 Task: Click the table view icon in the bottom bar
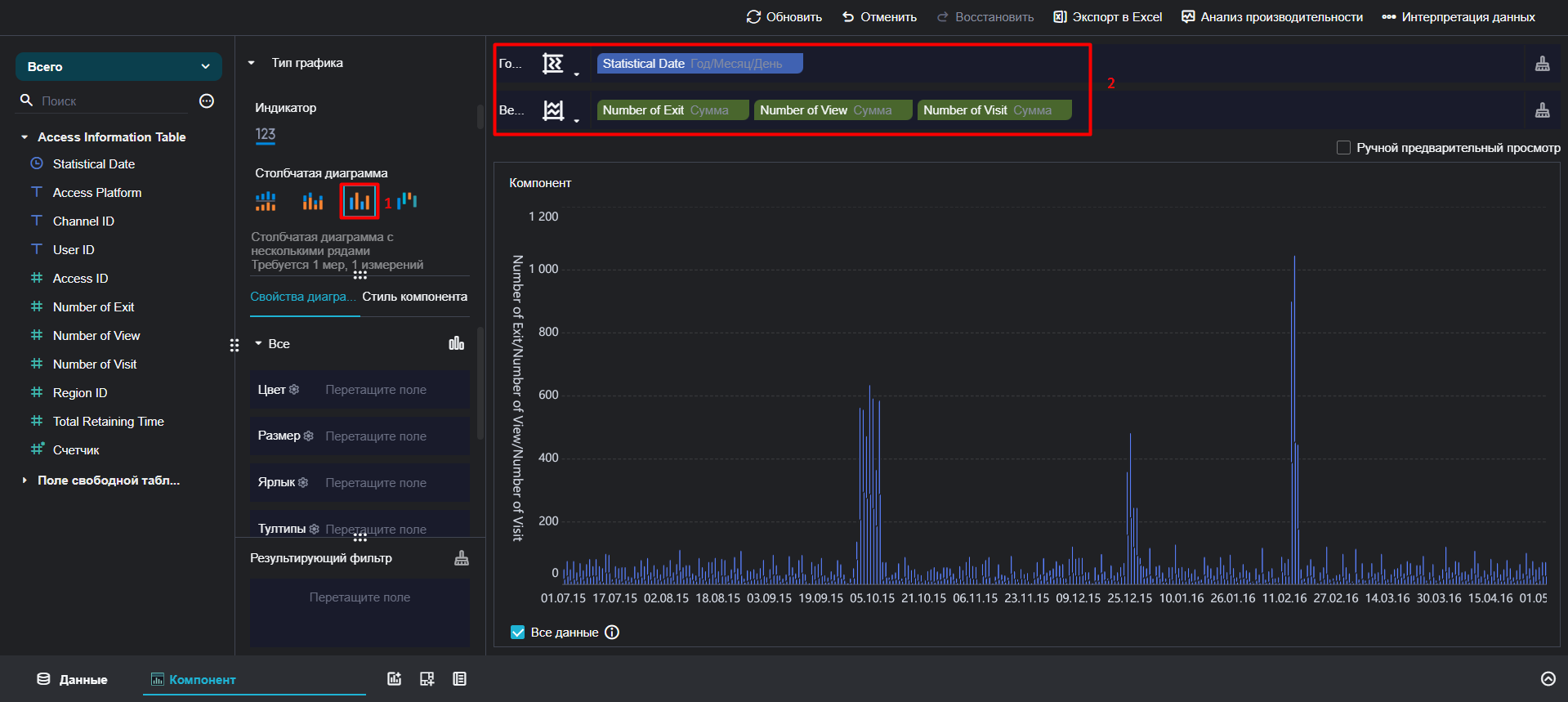460,679
